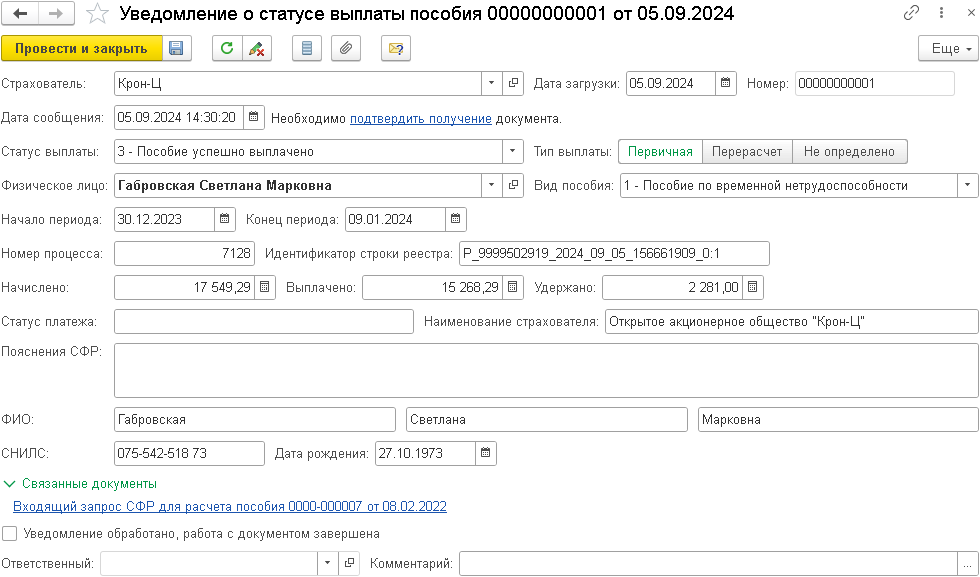Collapse the 'Связанные документы' section
Screen dimensions: 980x577
pyautogui.click(x=10, y=484)
